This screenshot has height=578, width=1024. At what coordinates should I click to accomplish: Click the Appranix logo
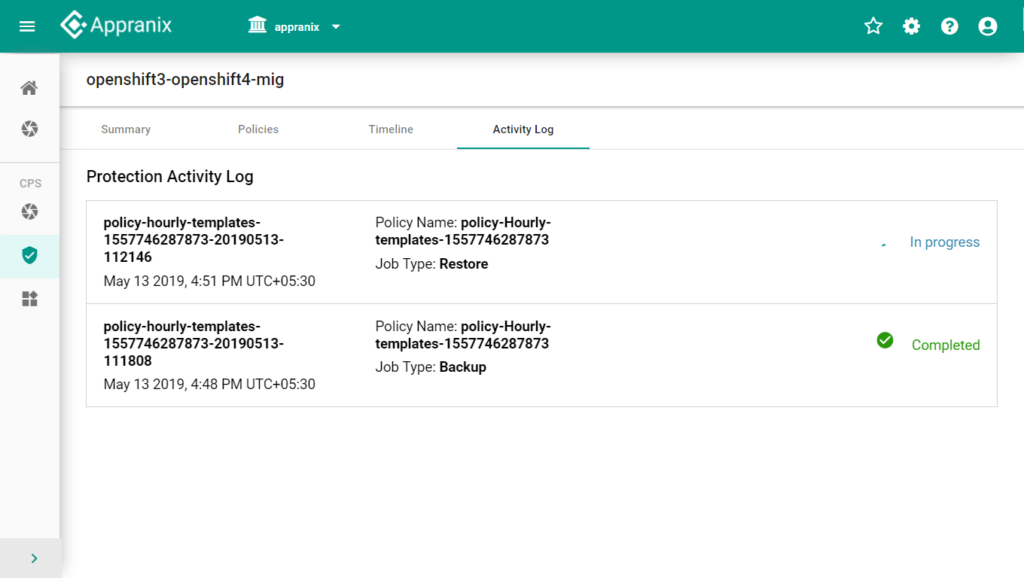pyautogui.click(x=116, y=25)
